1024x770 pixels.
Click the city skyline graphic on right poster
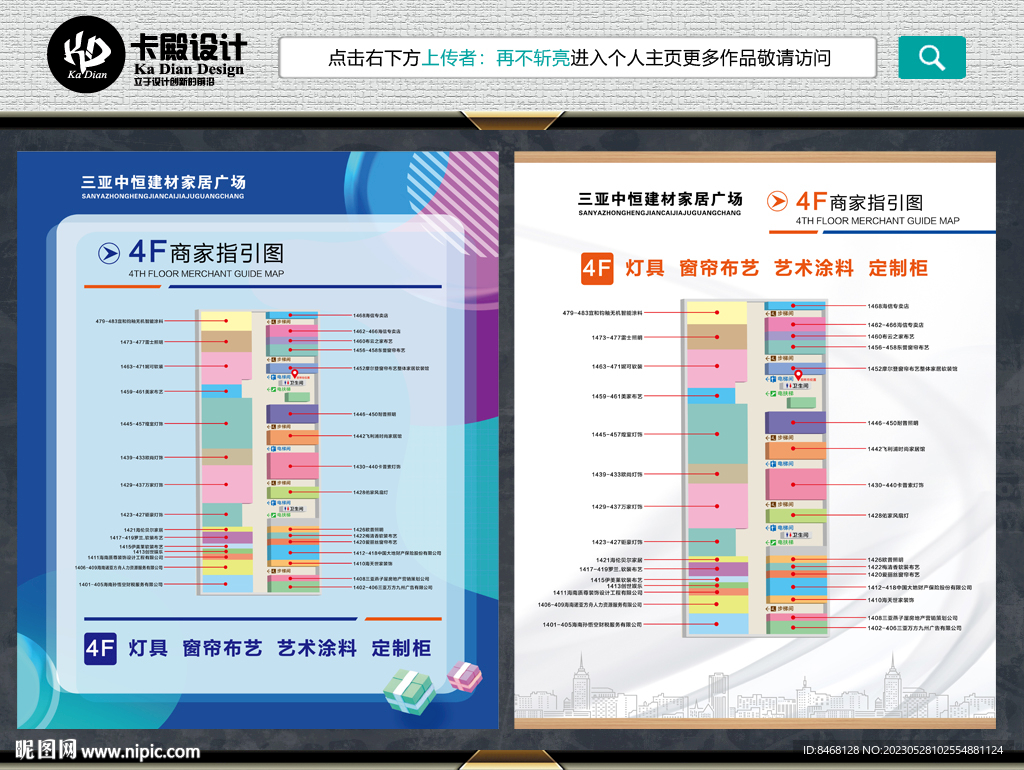point(755,687)
